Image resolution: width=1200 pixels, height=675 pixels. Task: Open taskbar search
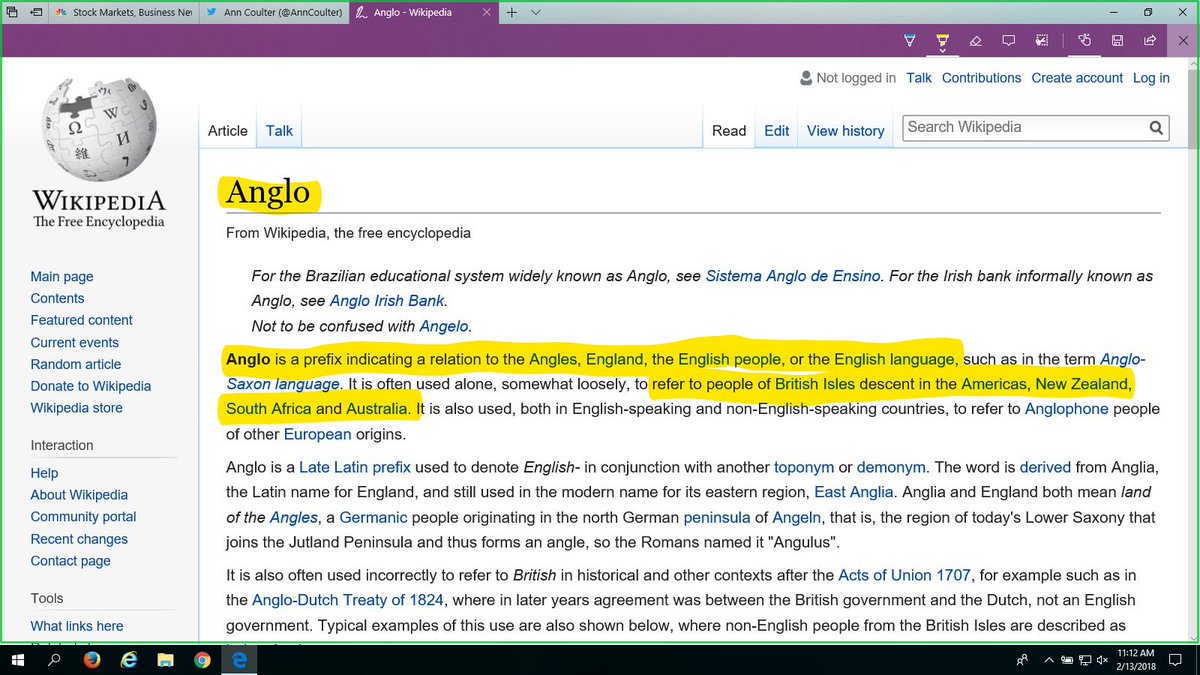click(x=55, y=660)
